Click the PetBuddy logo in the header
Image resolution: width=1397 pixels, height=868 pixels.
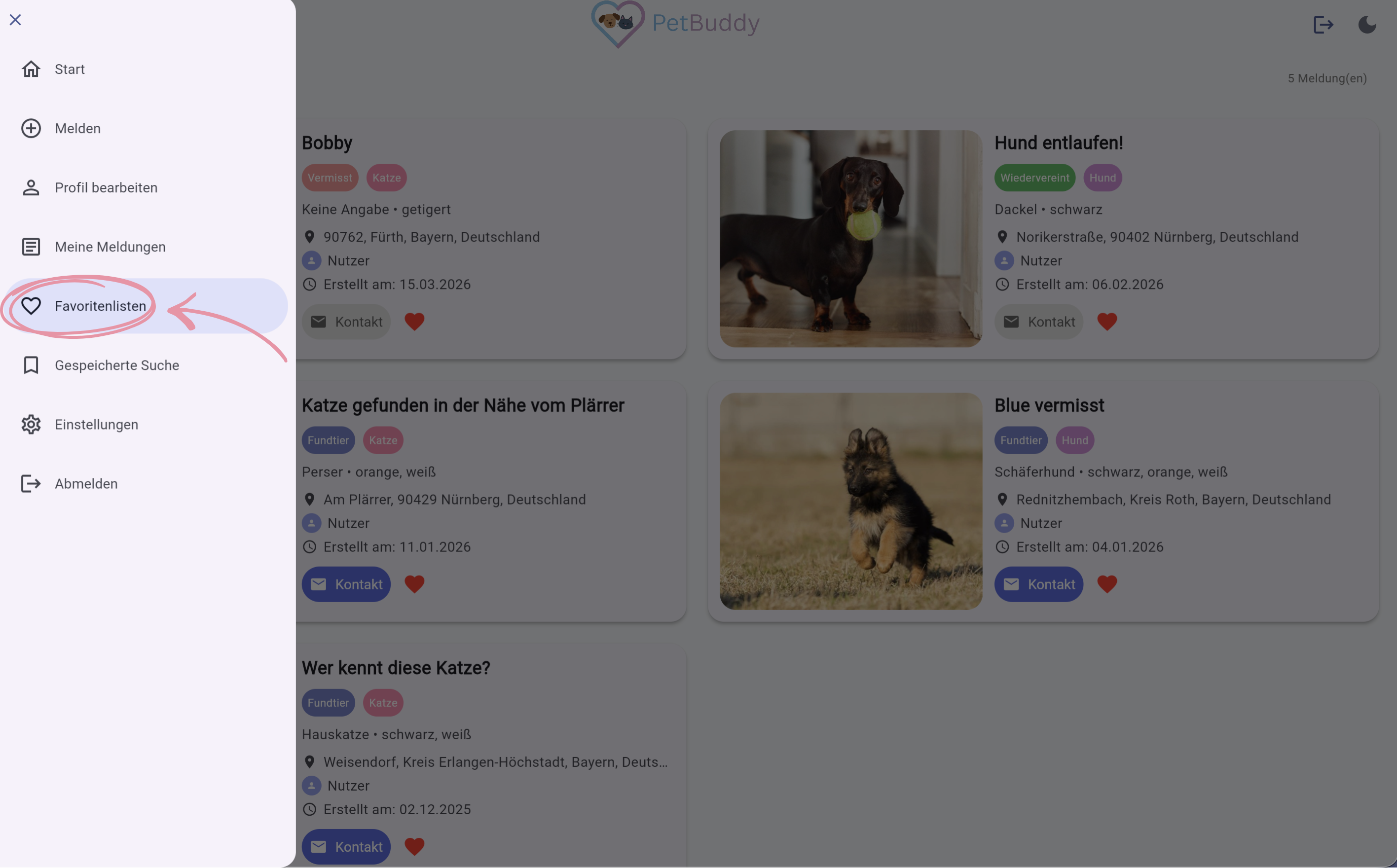click(675, 24)
